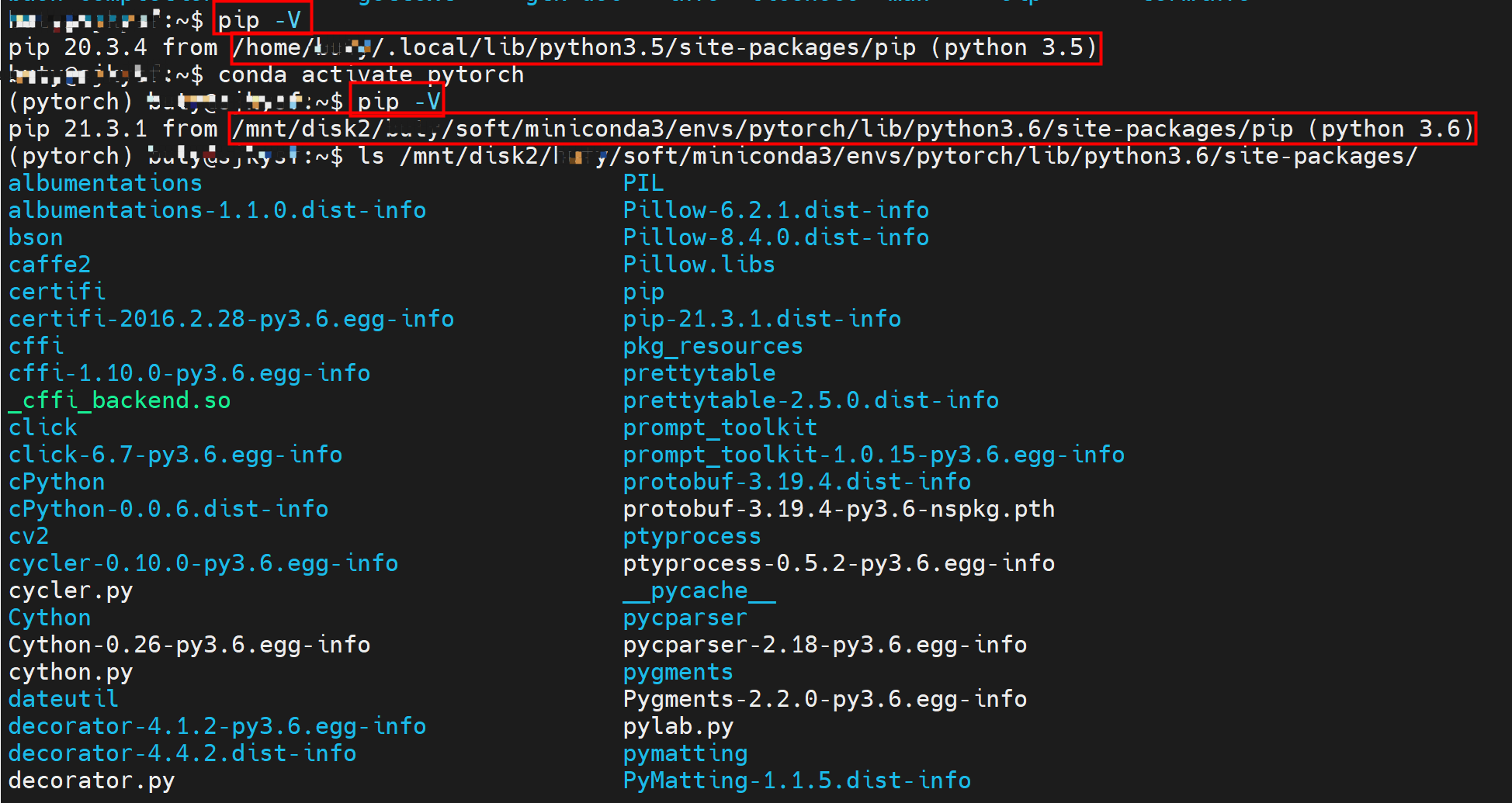This screenshot has height=803, width=1512.
Task: Click 'decorator-4.4.2.dist-info' entry
Action: pos(182,753)
